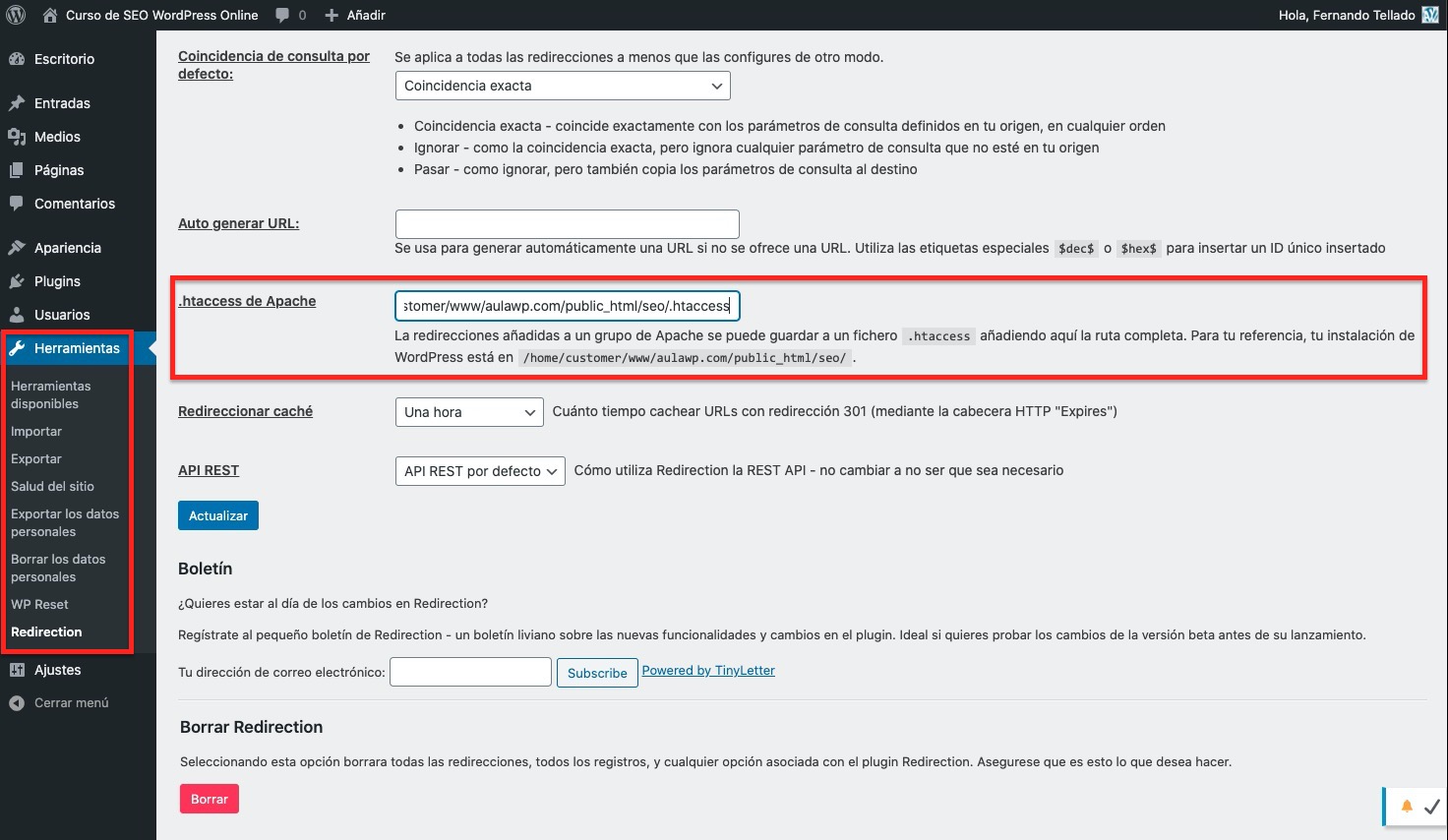Click the orange notification bell icon
The width and height of the screenshot is (1448, 840).
coord(1407,806)
